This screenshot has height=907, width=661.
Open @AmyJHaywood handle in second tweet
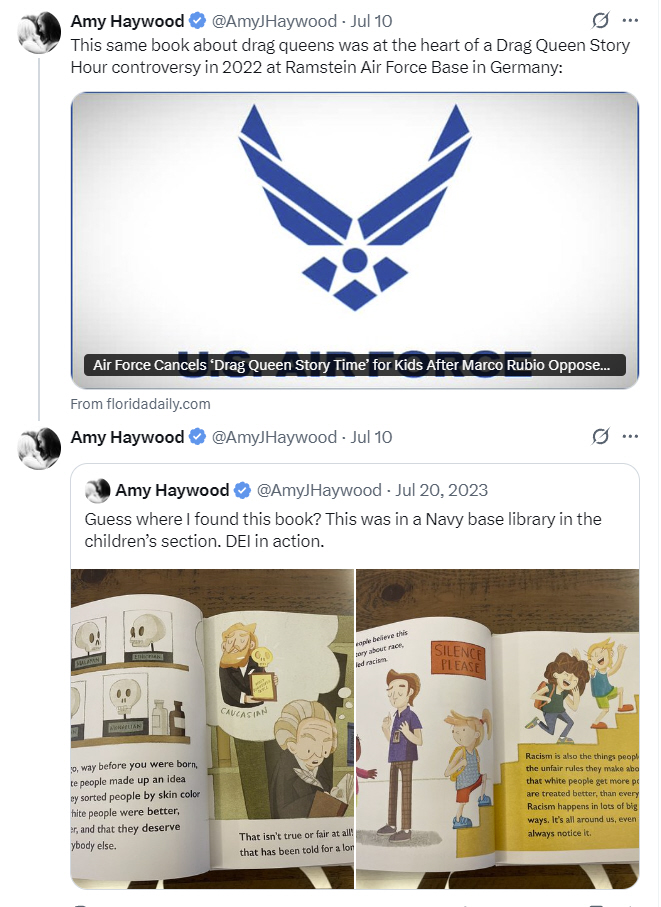[x=274, y=437]
